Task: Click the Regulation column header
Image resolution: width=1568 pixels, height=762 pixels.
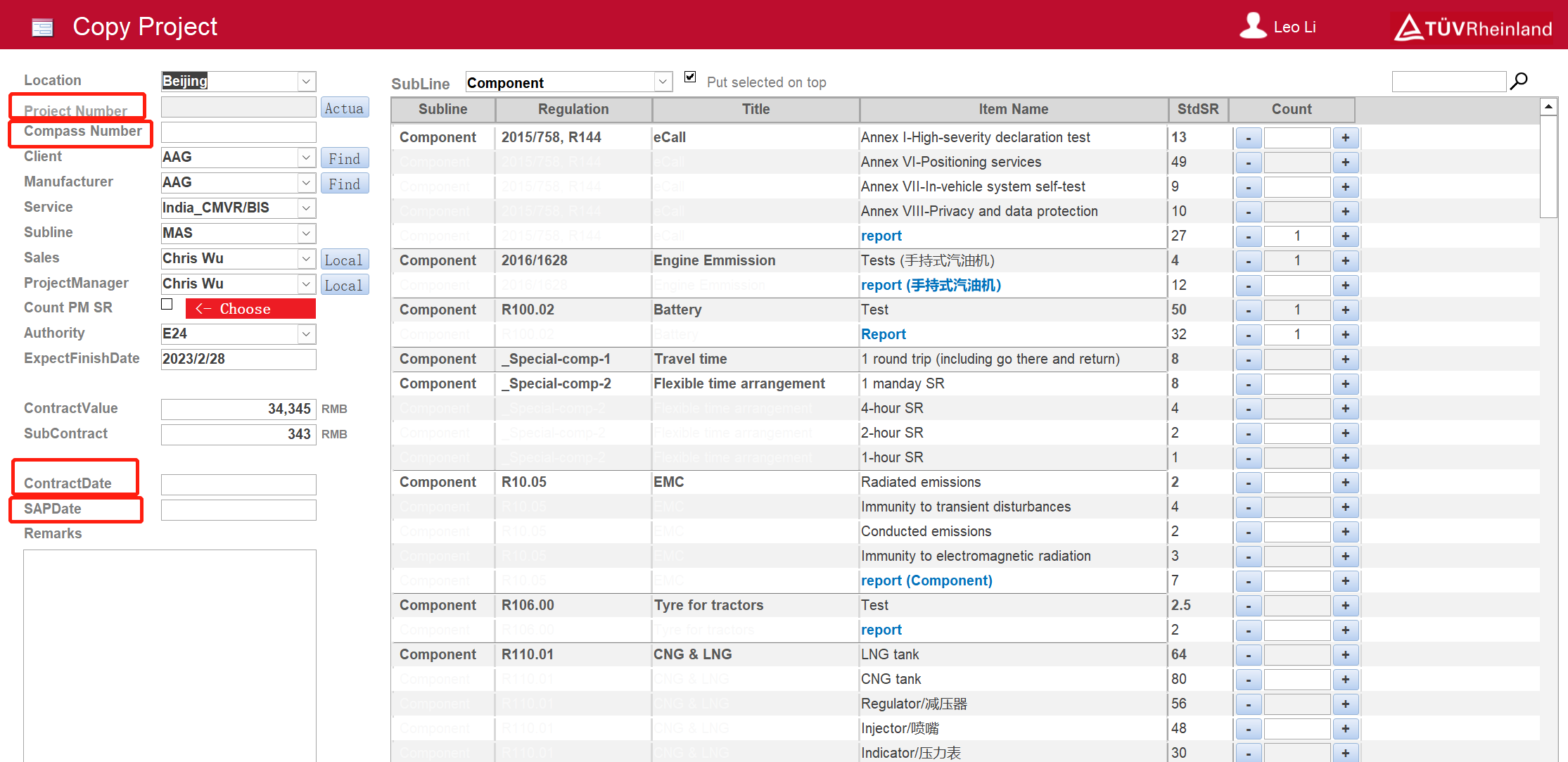Action: [574, 110]
